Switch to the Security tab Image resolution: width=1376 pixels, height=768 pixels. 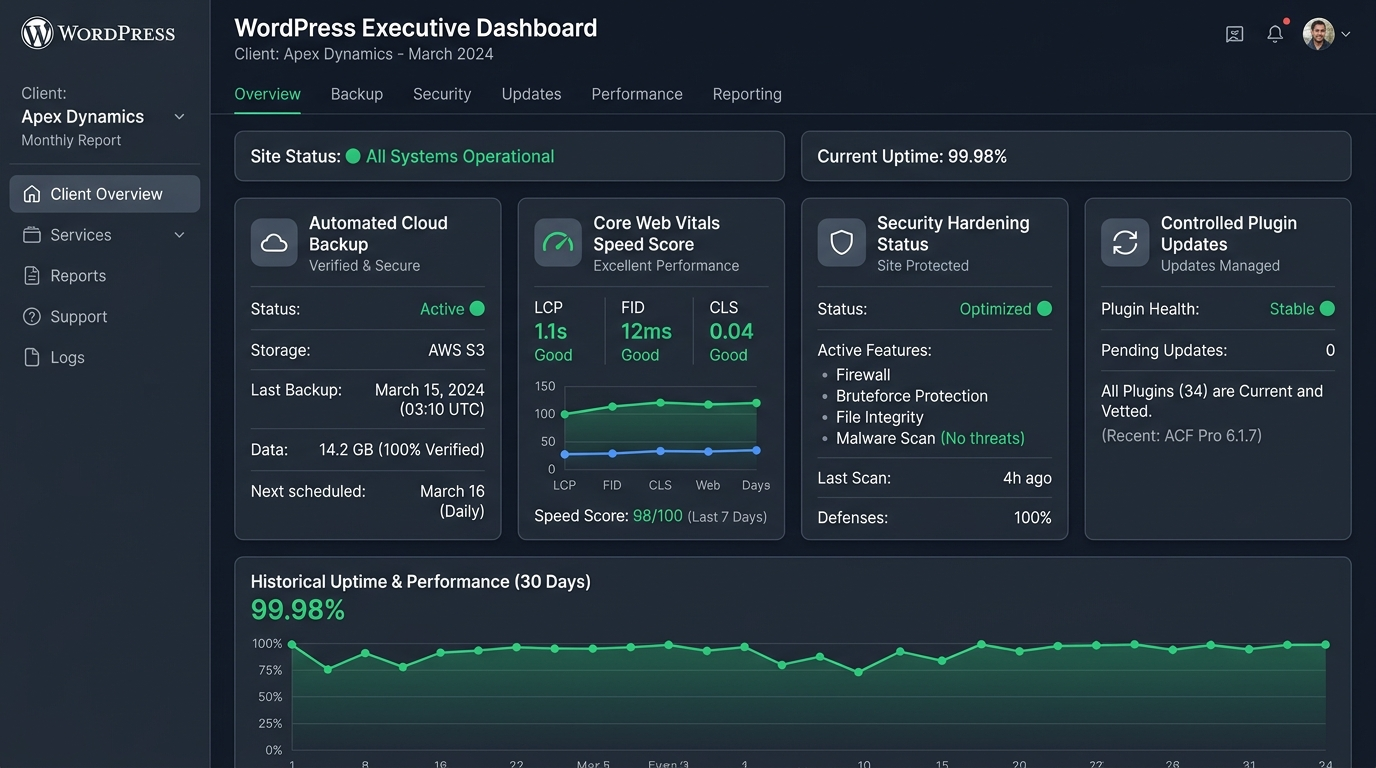click(442, 94)
